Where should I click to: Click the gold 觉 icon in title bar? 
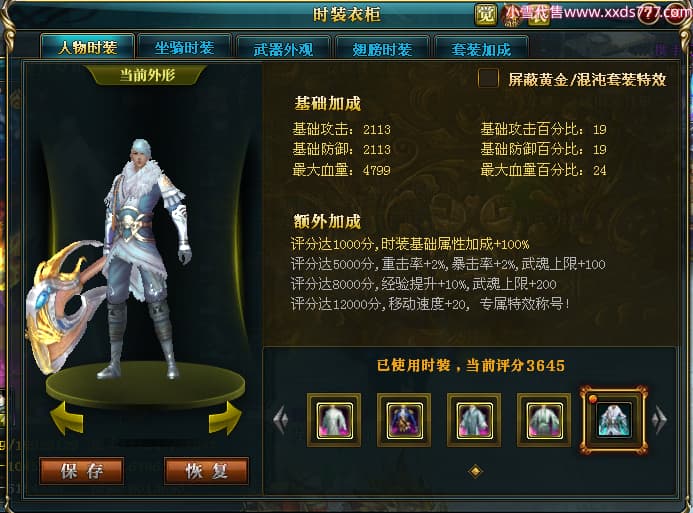point(485,14)
